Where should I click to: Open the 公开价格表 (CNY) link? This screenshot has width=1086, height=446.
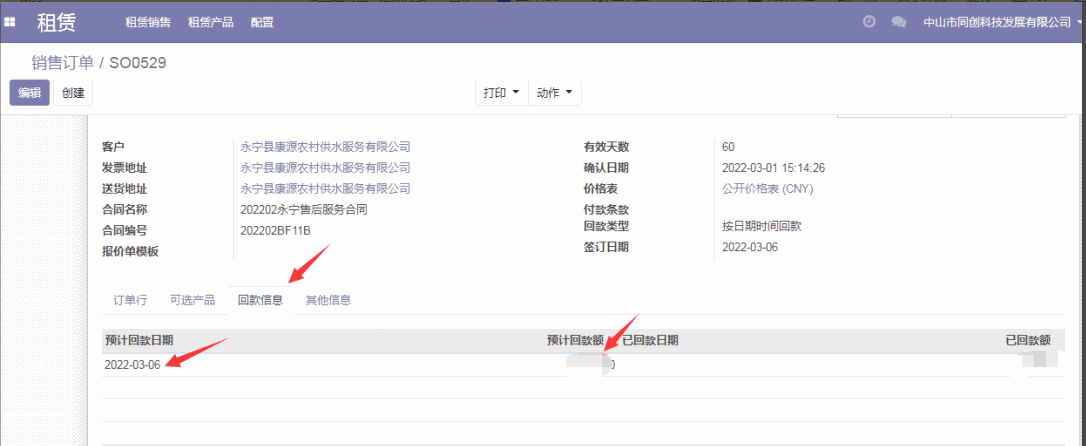click(x=767, y=189)
